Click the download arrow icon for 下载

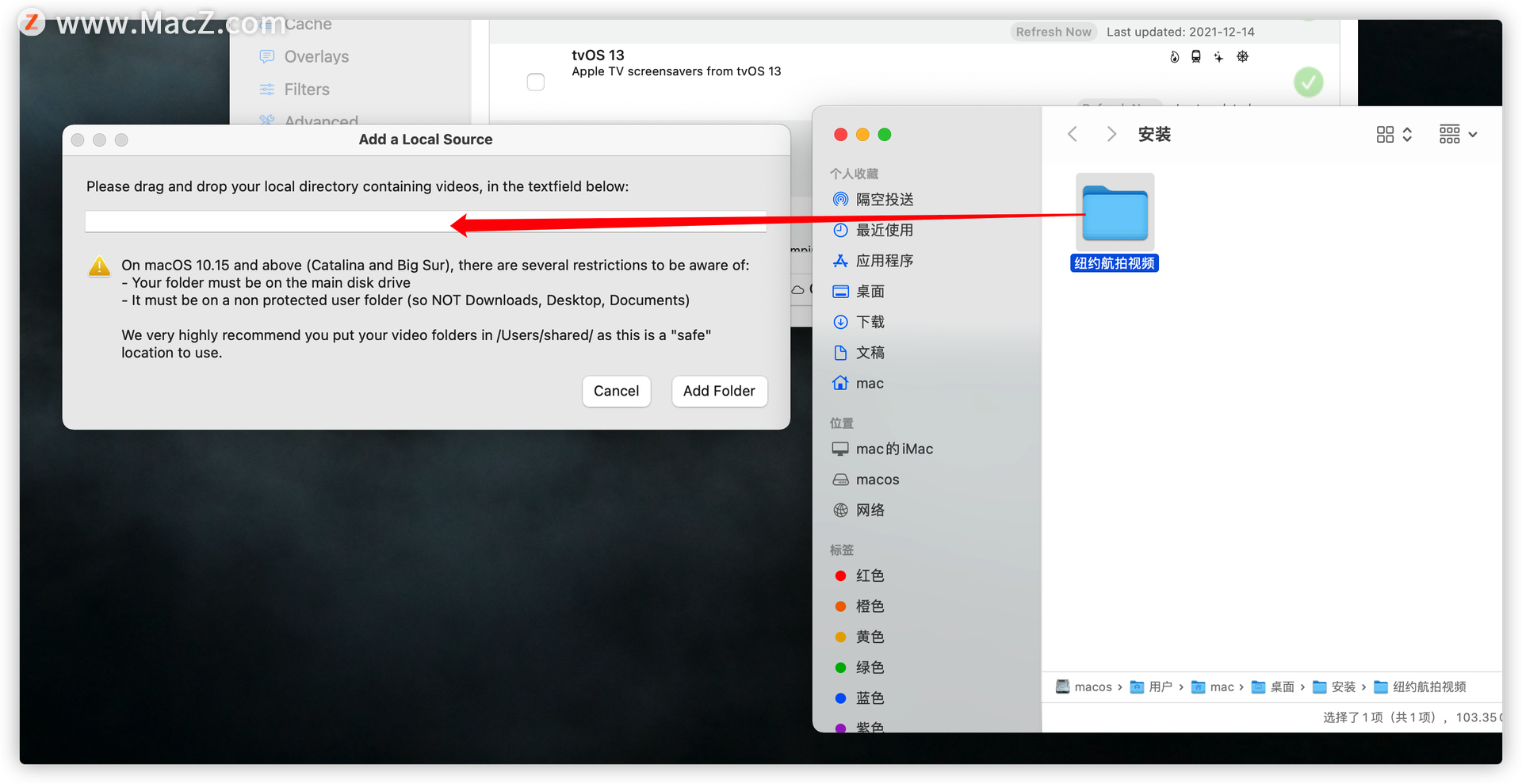[840, 322]
